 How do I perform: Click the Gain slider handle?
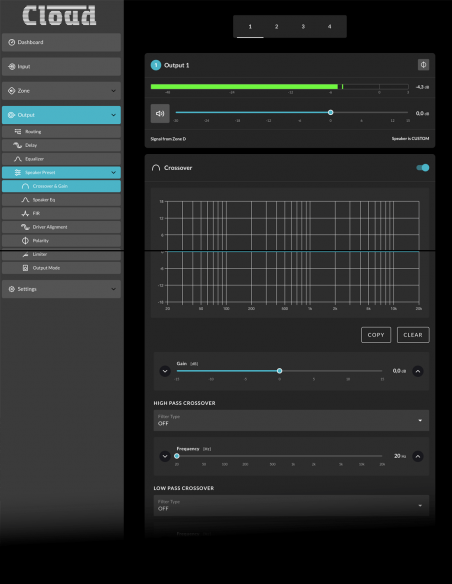pos(279,371)
